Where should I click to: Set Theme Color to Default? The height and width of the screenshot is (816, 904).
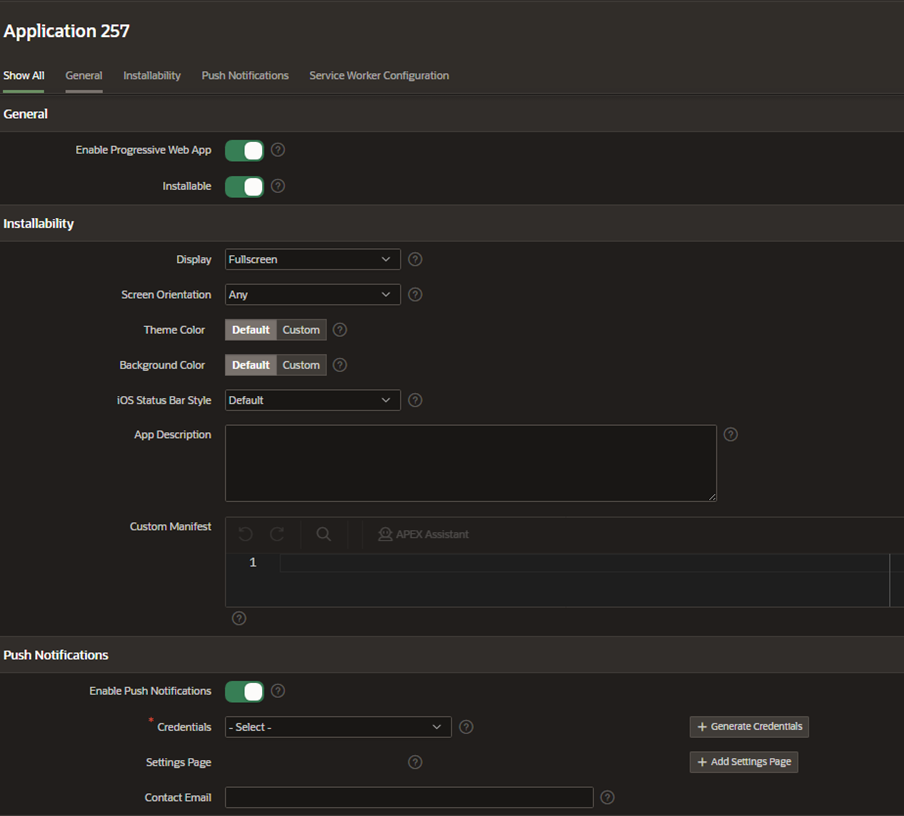251,330
